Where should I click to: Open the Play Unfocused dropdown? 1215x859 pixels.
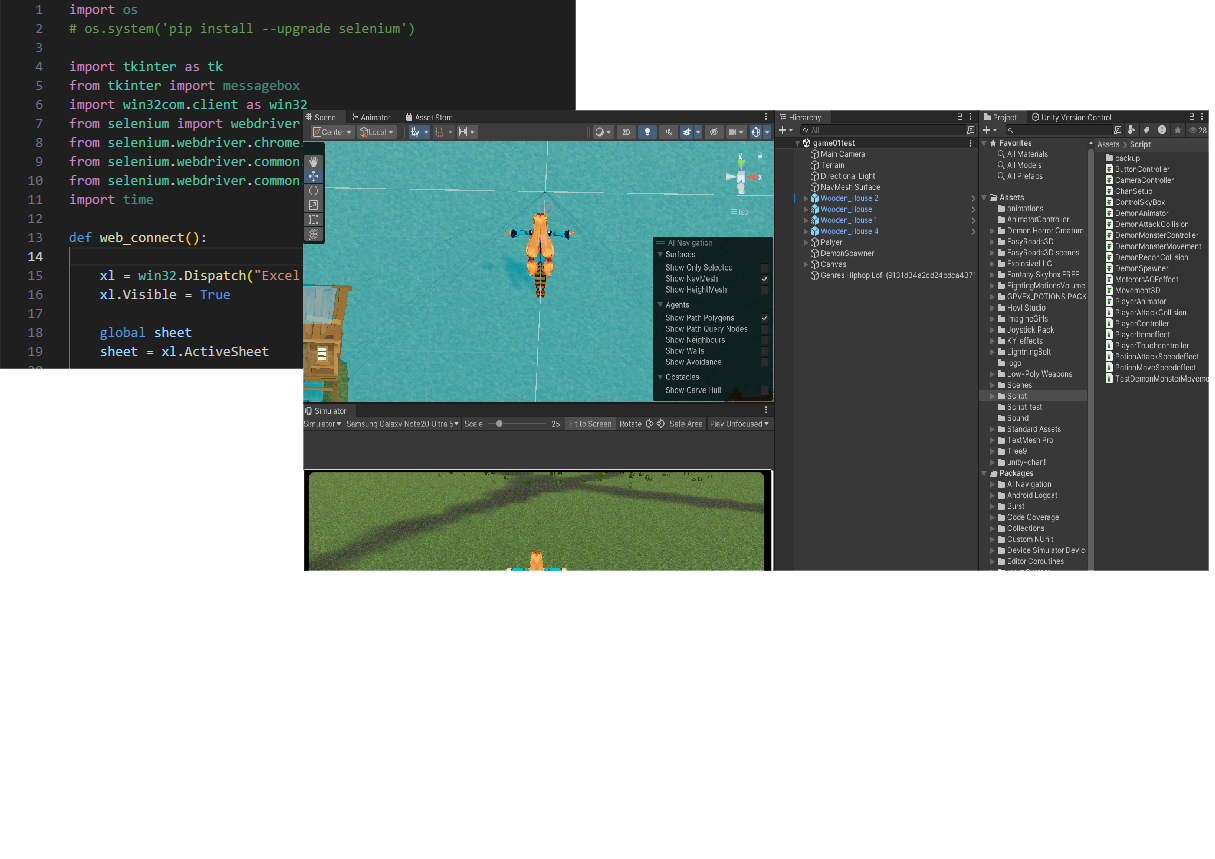[x=739, y=424]
